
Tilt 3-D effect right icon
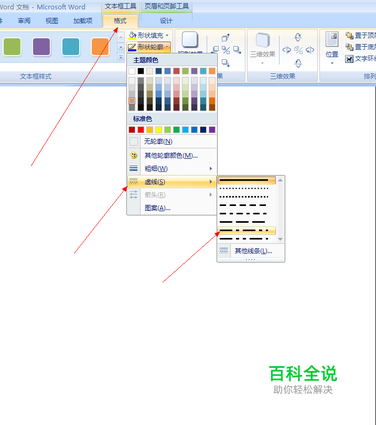click(x=310, y=50)
